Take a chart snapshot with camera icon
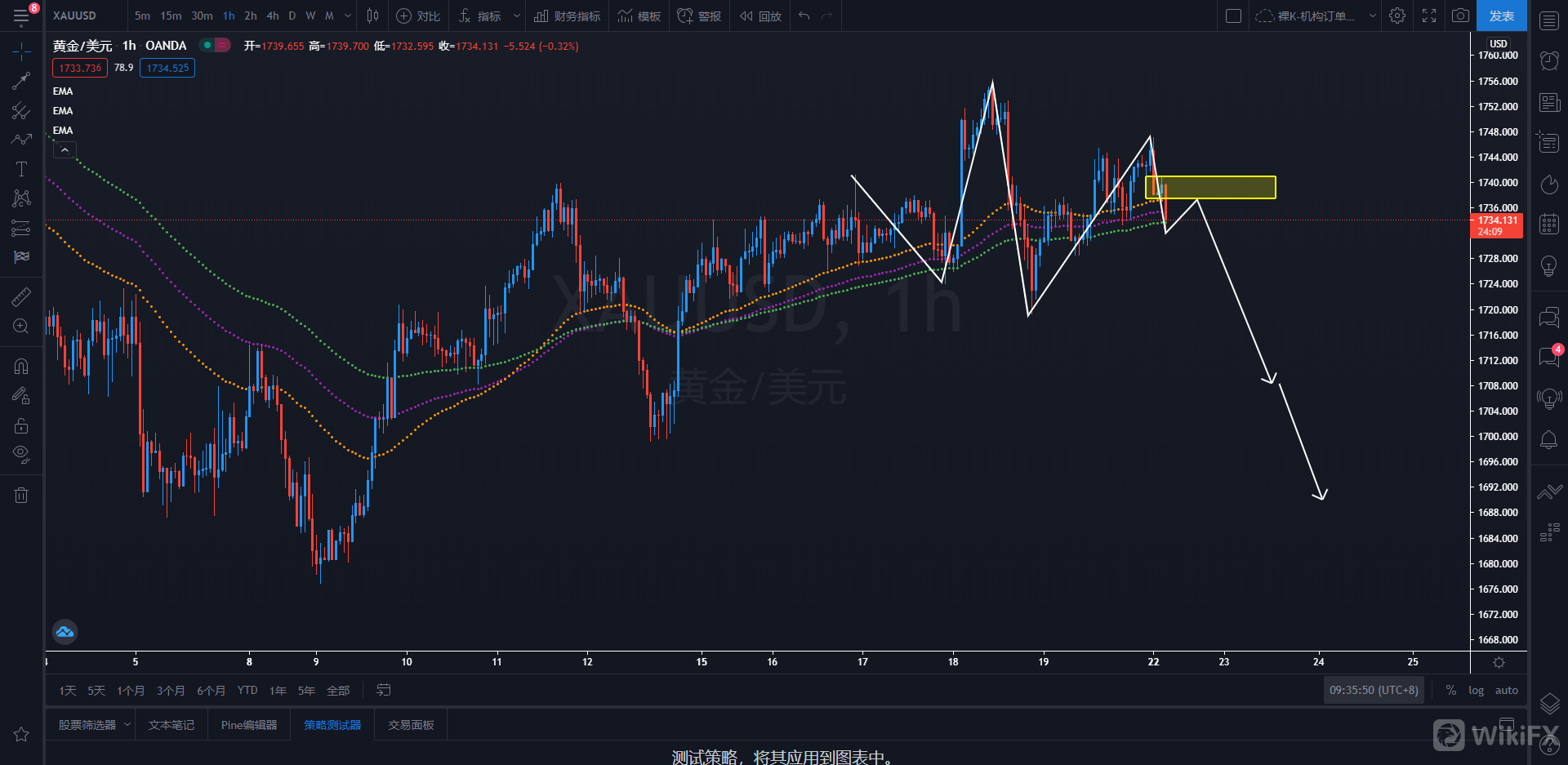Screen dimensions: 1568x765 coord(1460,16)
